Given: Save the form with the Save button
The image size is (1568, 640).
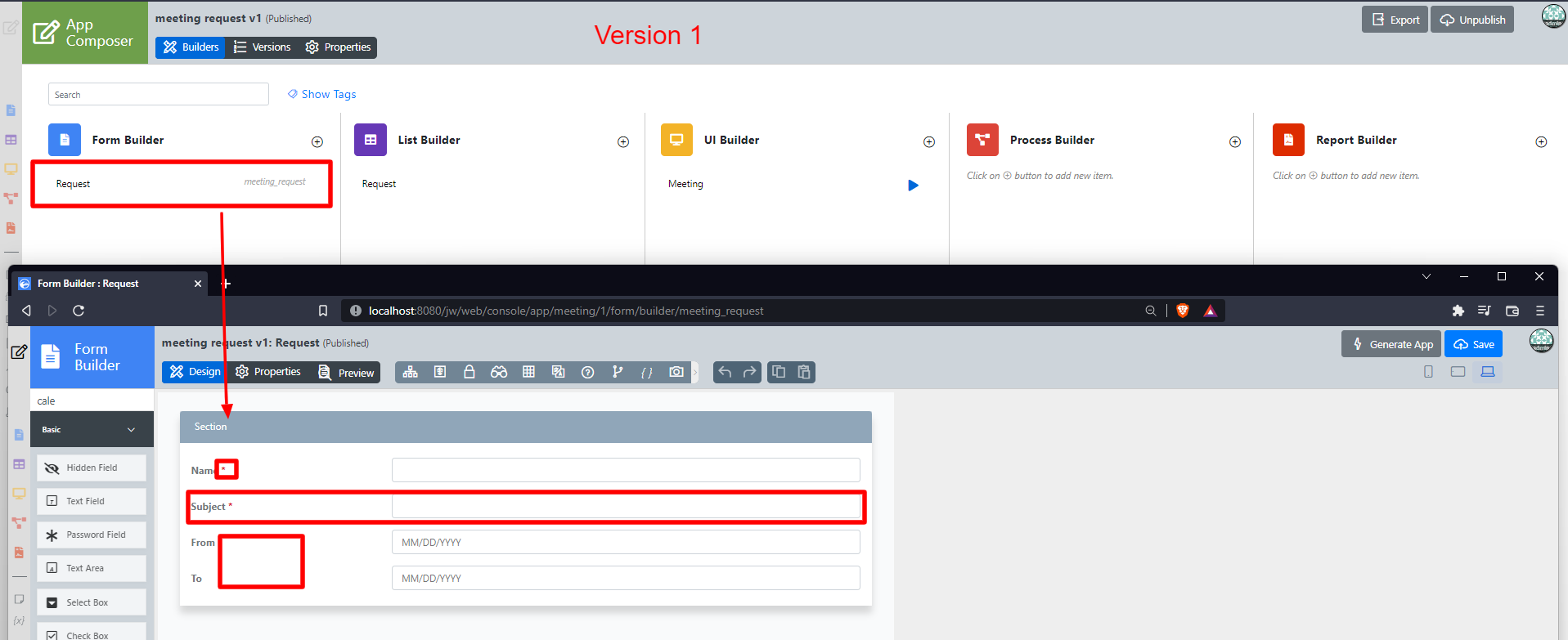Looking at the screenshot, I should 1473,344.
